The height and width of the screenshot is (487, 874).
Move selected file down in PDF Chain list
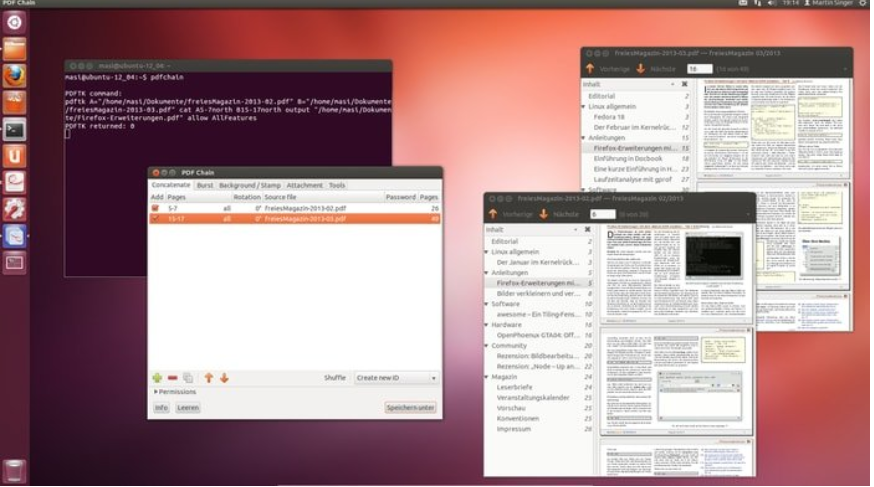tap(224, 378)
